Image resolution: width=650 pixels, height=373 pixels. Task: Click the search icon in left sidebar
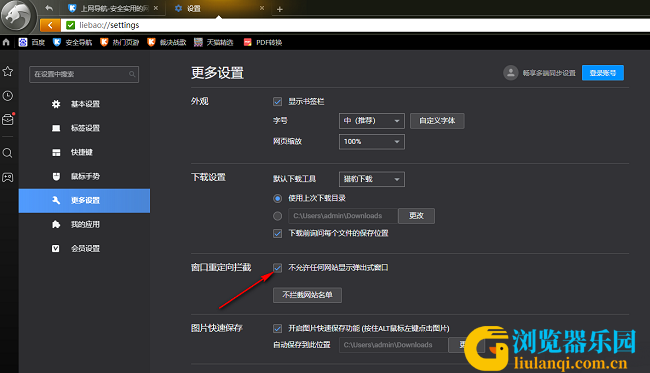[x=8, y=153]
